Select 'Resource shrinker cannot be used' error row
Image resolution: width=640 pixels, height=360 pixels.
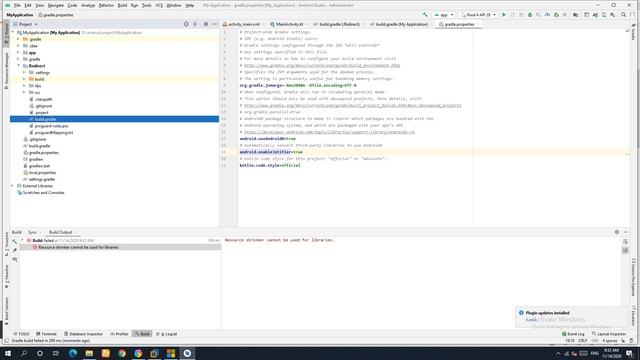[120, 247]
